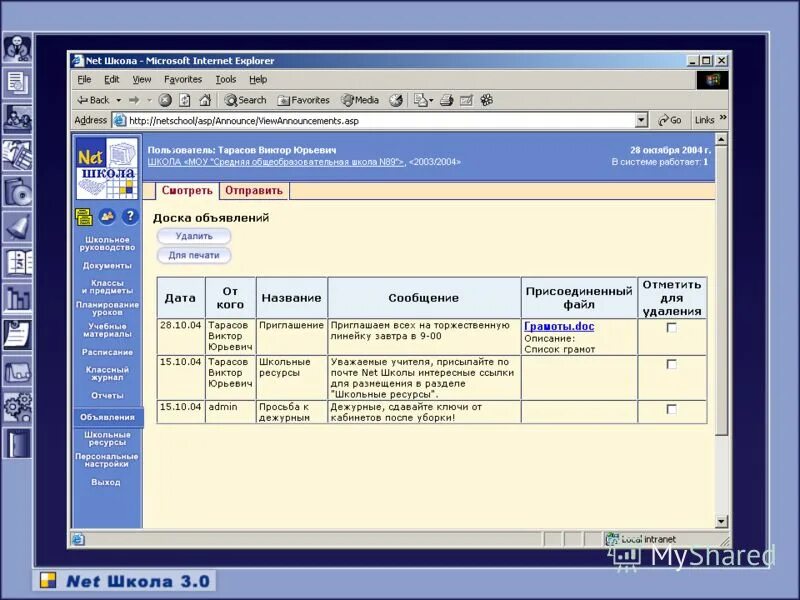This screenshot has height=600, width=800.
Task: Open the Media toolbar button
Action: (360, 100)
